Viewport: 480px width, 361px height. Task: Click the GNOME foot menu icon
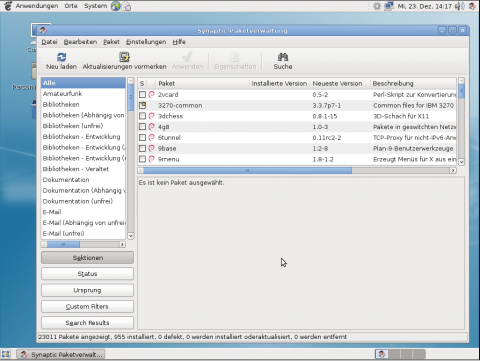[x=8, y=6]
